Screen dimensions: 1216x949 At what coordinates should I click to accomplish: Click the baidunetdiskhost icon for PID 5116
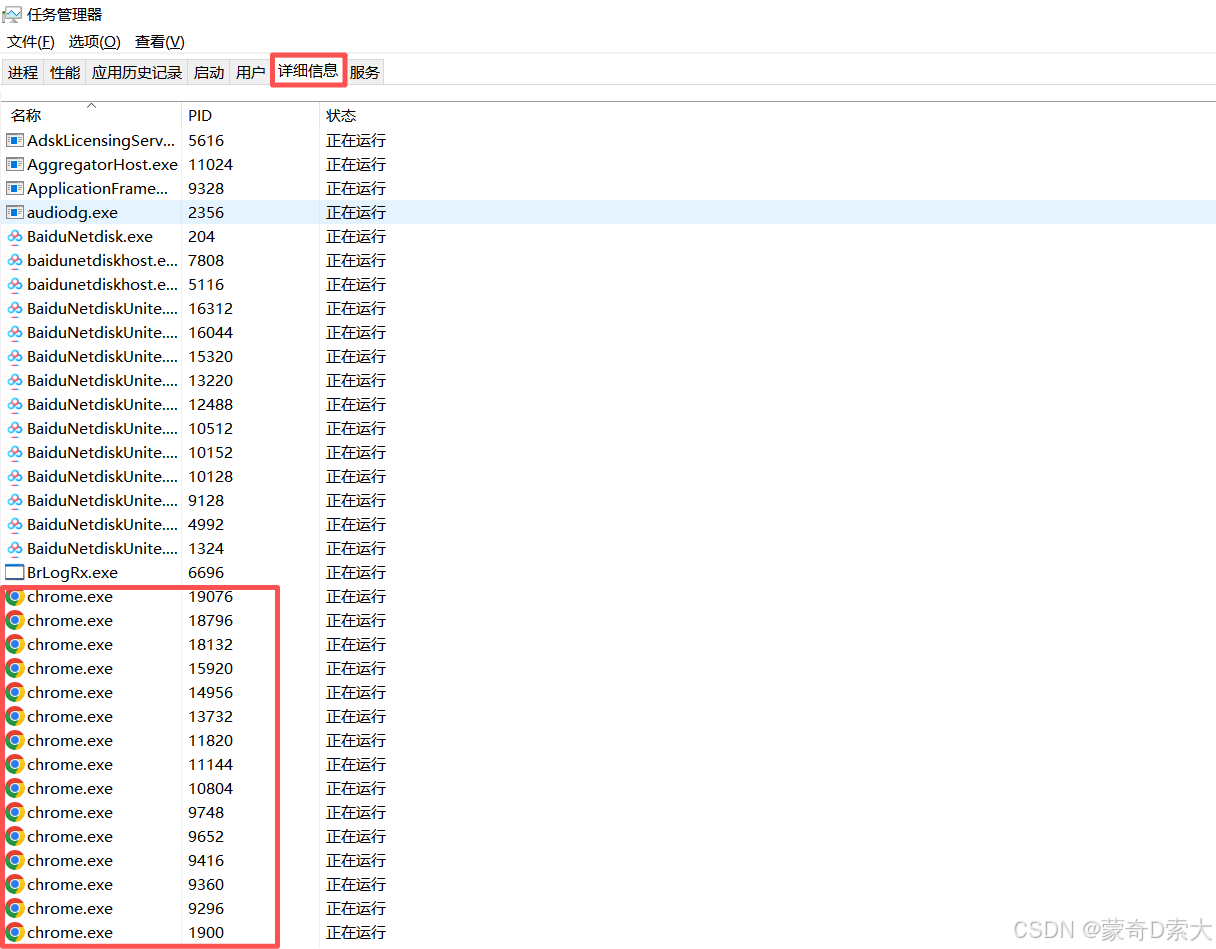tap(15, 284)
